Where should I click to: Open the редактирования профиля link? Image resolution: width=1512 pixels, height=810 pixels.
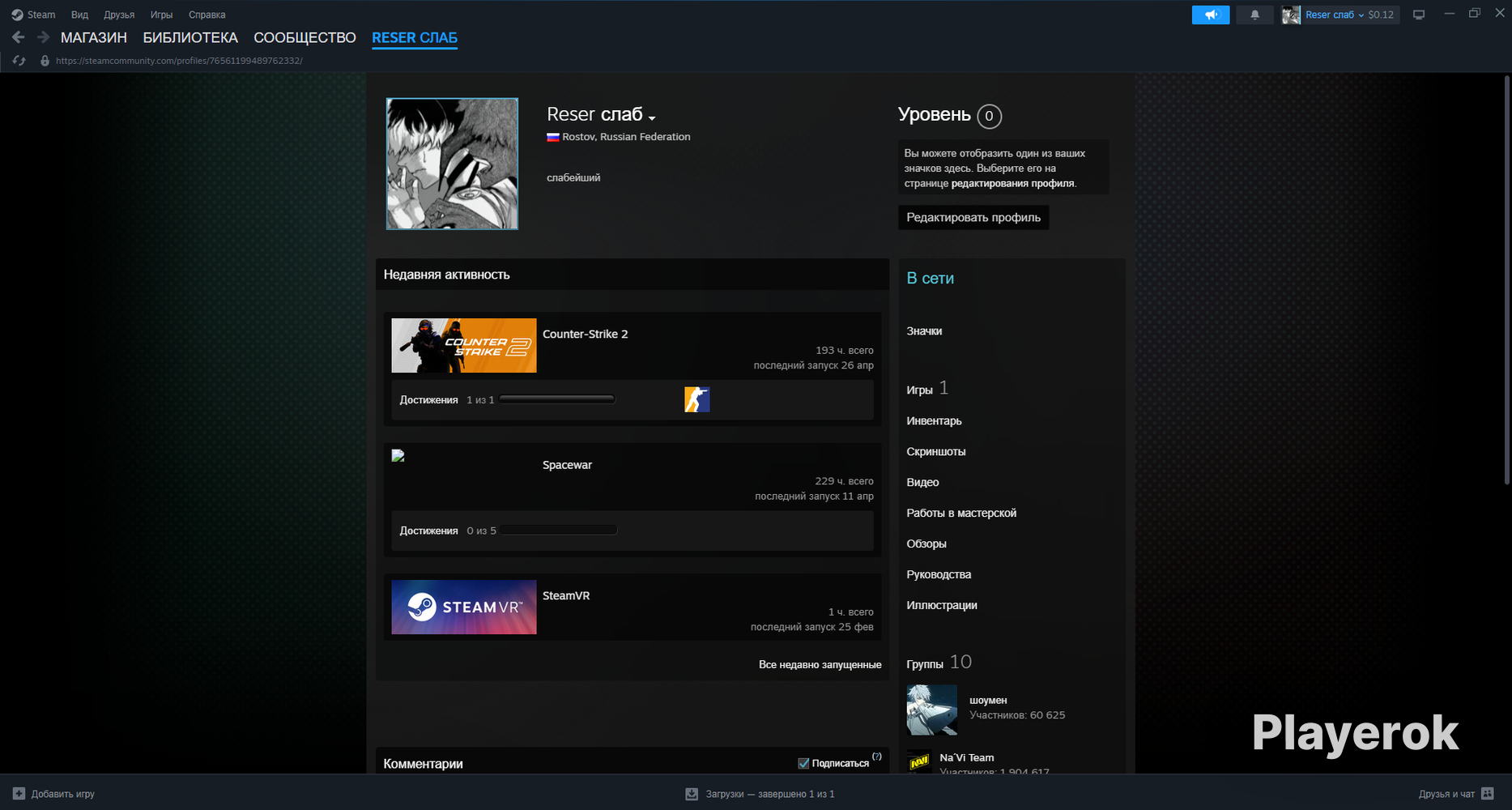(x=1013, y=184)
